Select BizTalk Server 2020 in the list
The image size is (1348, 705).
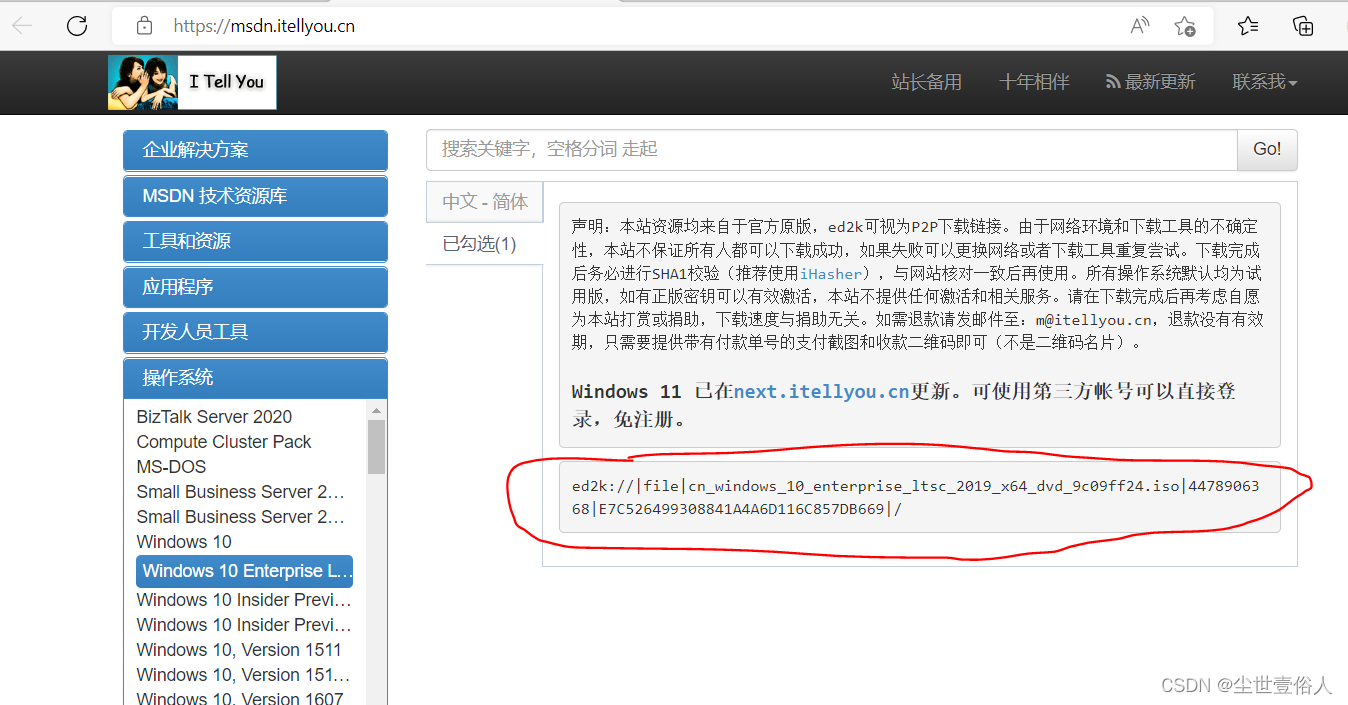pos(214,417)
